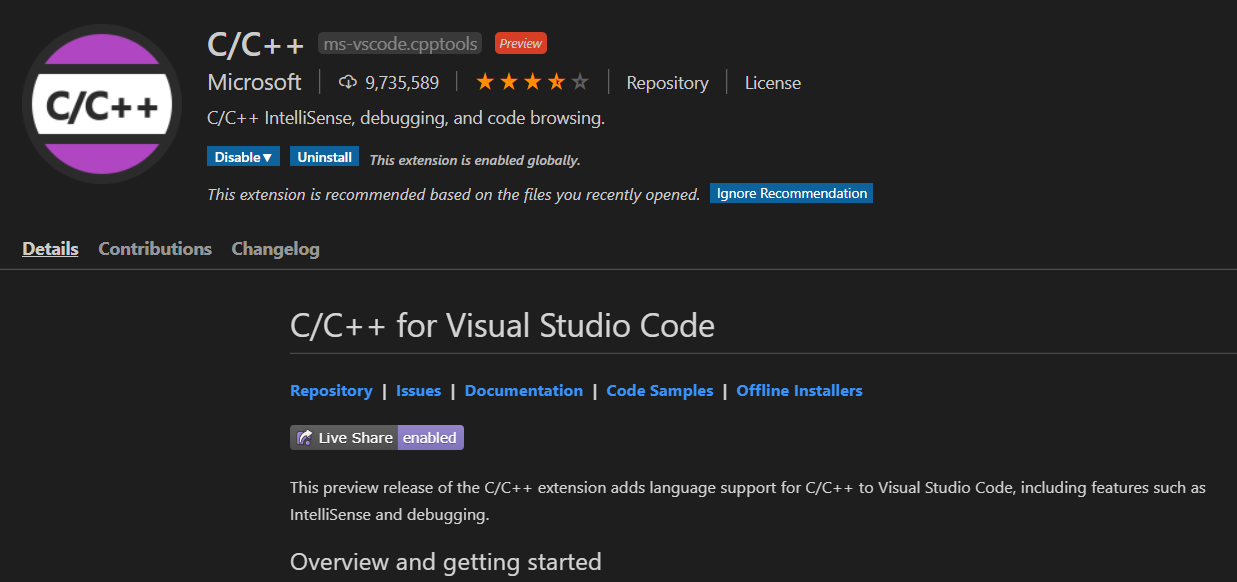Screen dimensions: 1237x582
Task: Click the Microsoft publisher name
Action: tap(254, 82)
